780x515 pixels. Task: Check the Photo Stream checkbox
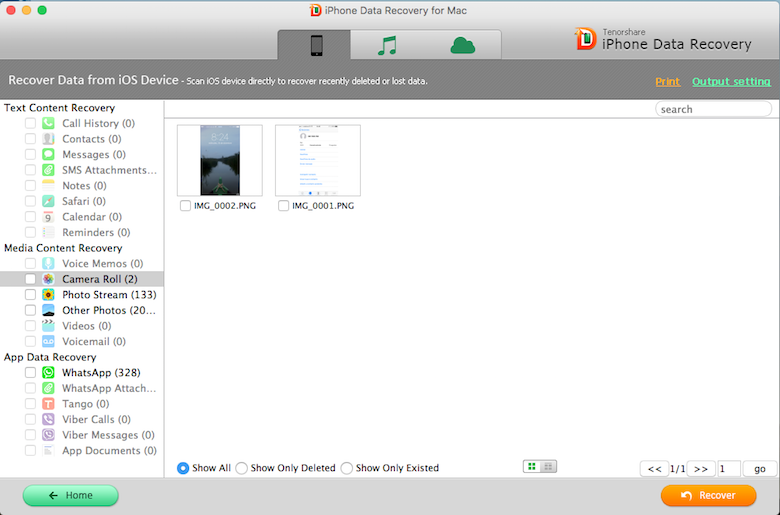30,295
